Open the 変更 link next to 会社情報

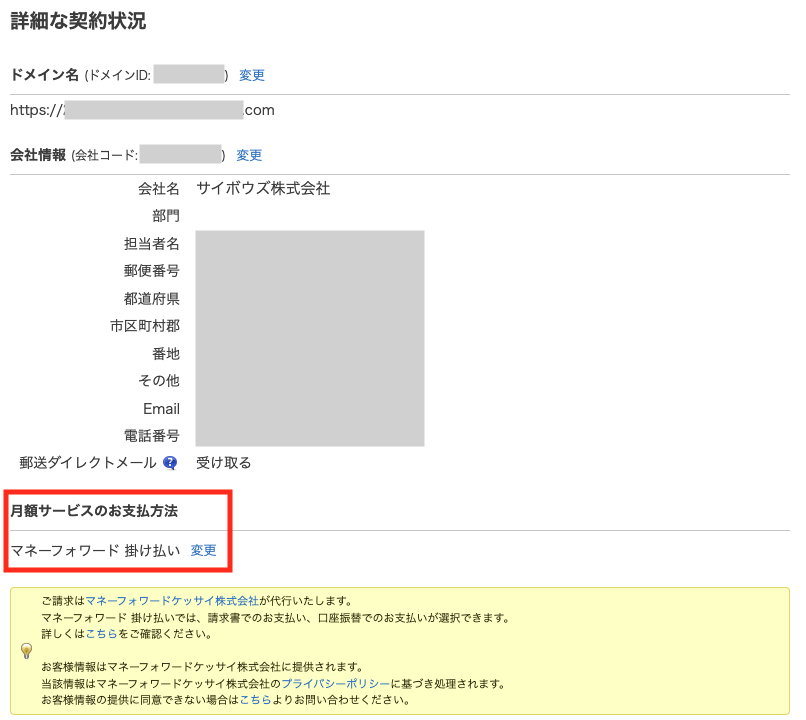249,155
